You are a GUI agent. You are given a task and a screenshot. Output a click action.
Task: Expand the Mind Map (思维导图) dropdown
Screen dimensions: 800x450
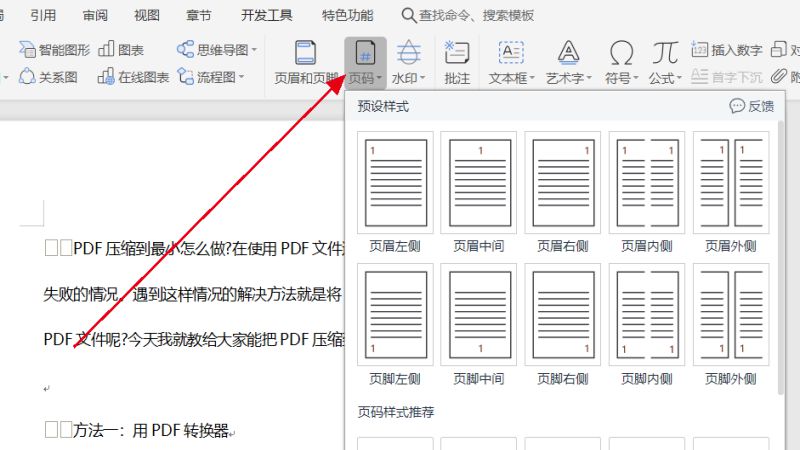click(x=217, y=49)
